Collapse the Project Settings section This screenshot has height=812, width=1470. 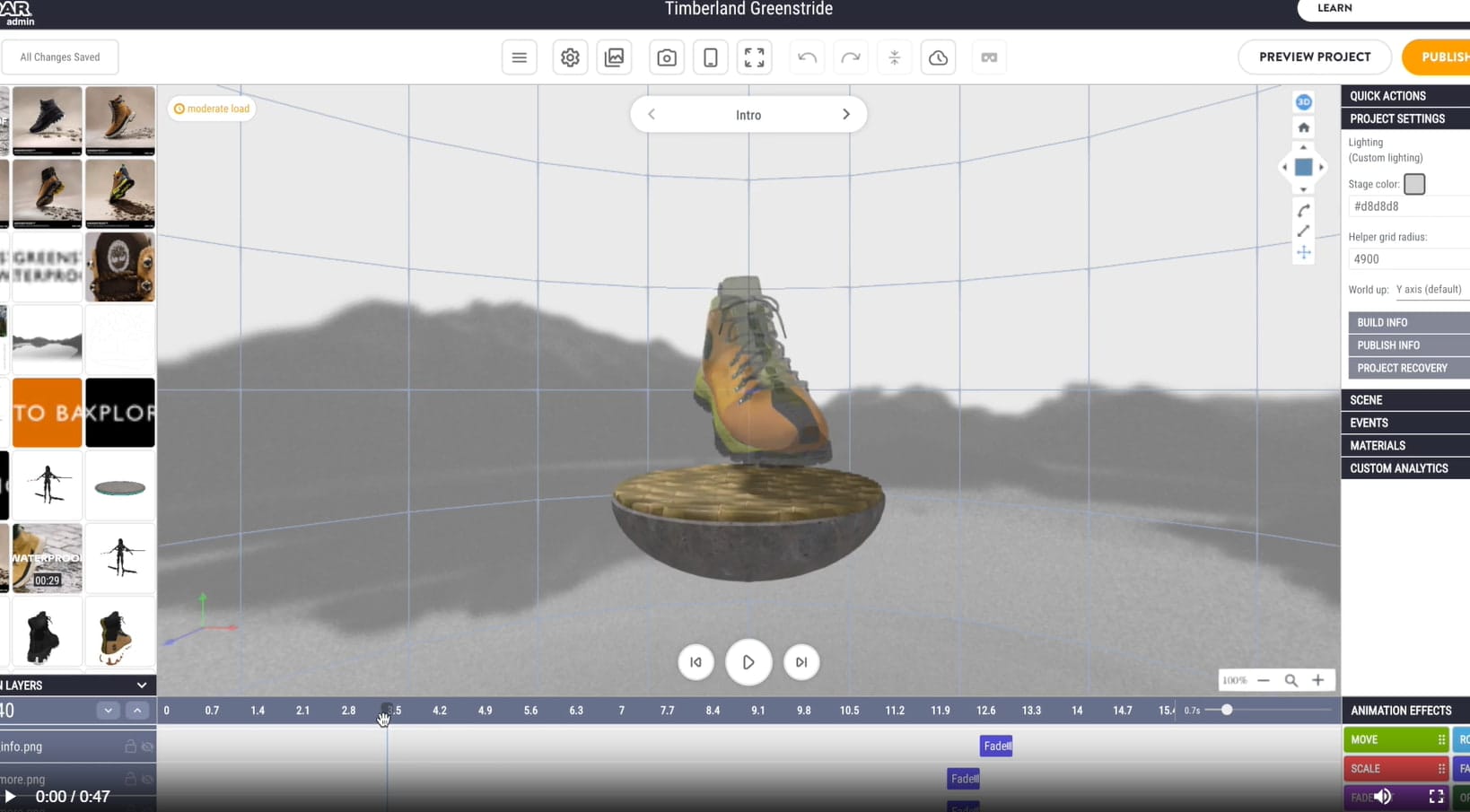coord(1405,118)
